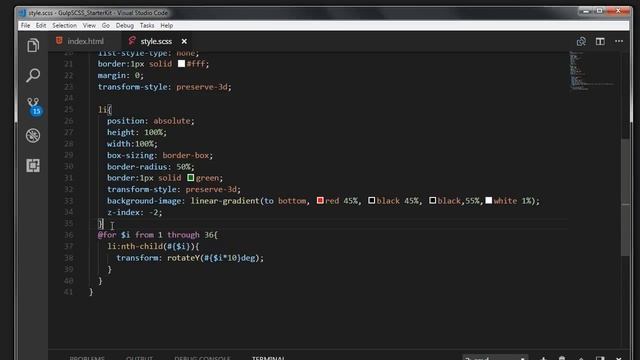640x360 pixels.
Task: Click the HTML file icon on index.html tab
Action: pos(59,40)
